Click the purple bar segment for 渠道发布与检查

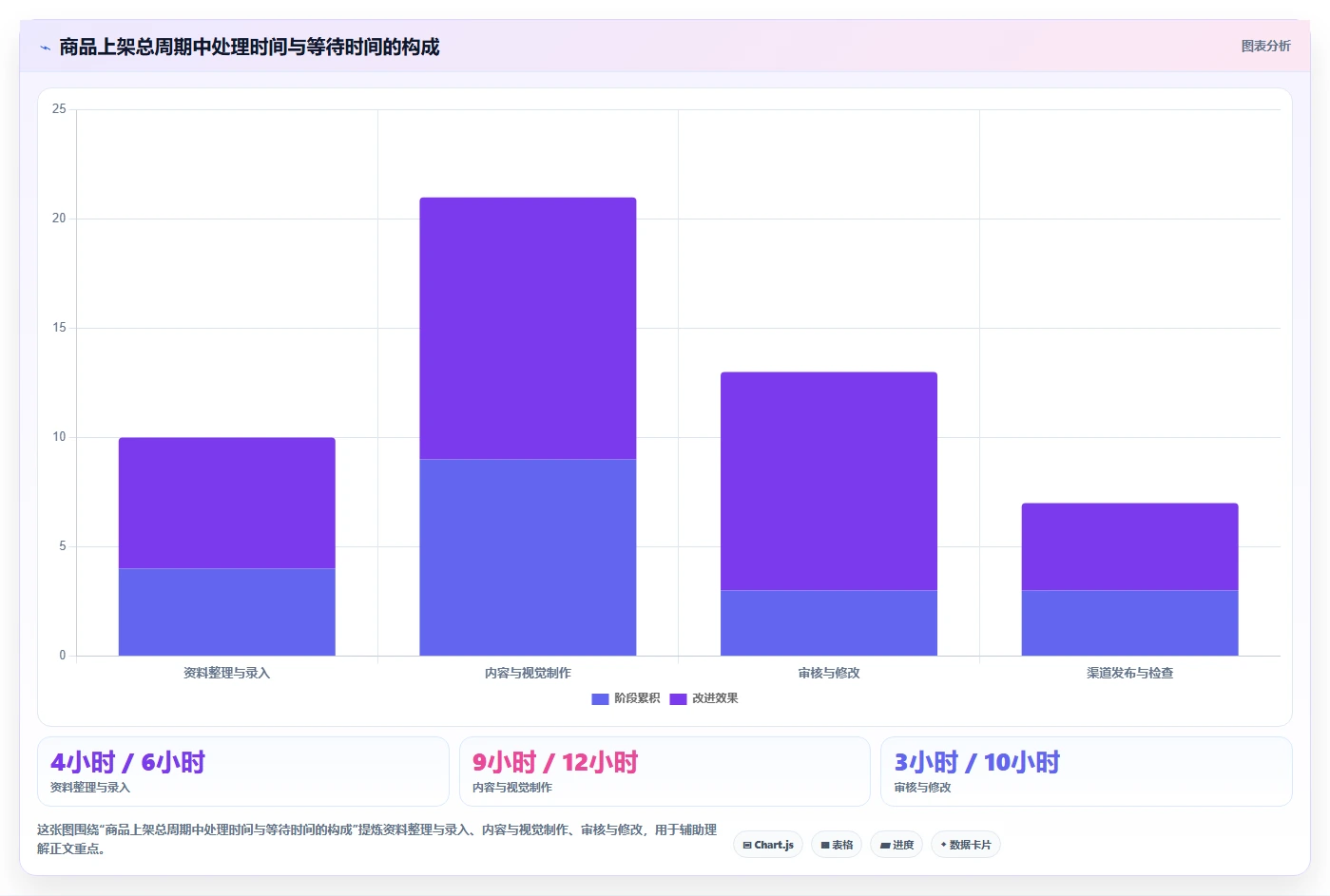pos(1129,546)
